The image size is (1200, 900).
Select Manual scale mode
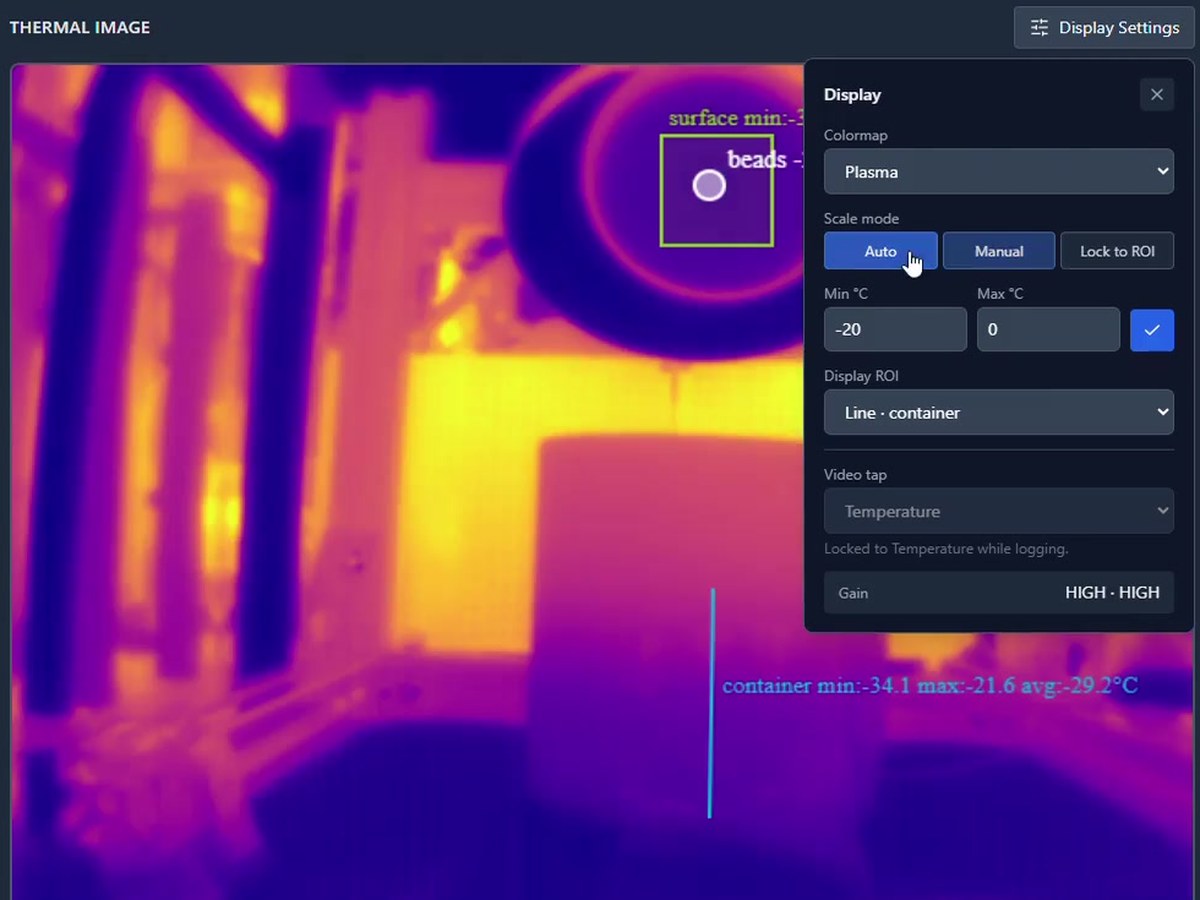tap(999, 251)
